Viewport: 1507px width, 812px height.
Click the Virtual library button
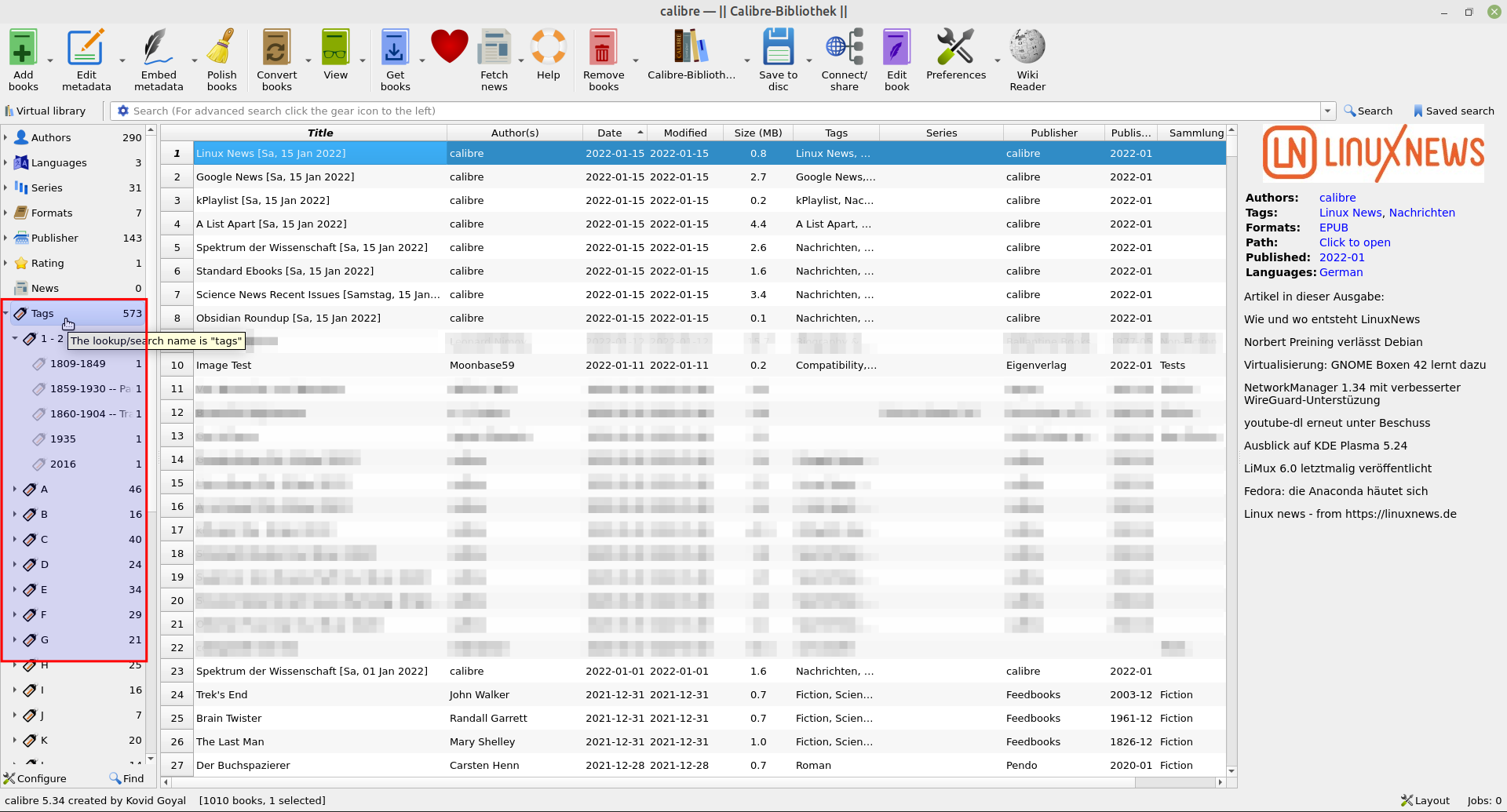click(46, 111)
